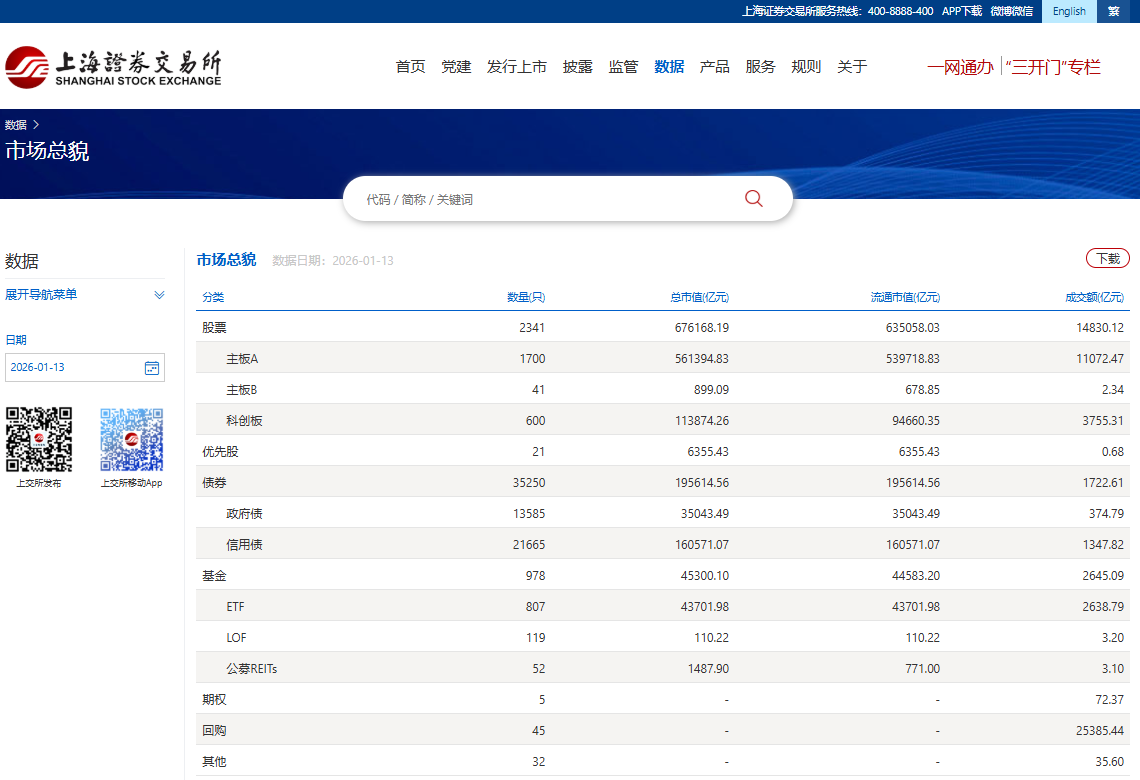1140x780 pixels.
Task: Switch language to English
Action: pyautogui.click(x=1069, y=11)
